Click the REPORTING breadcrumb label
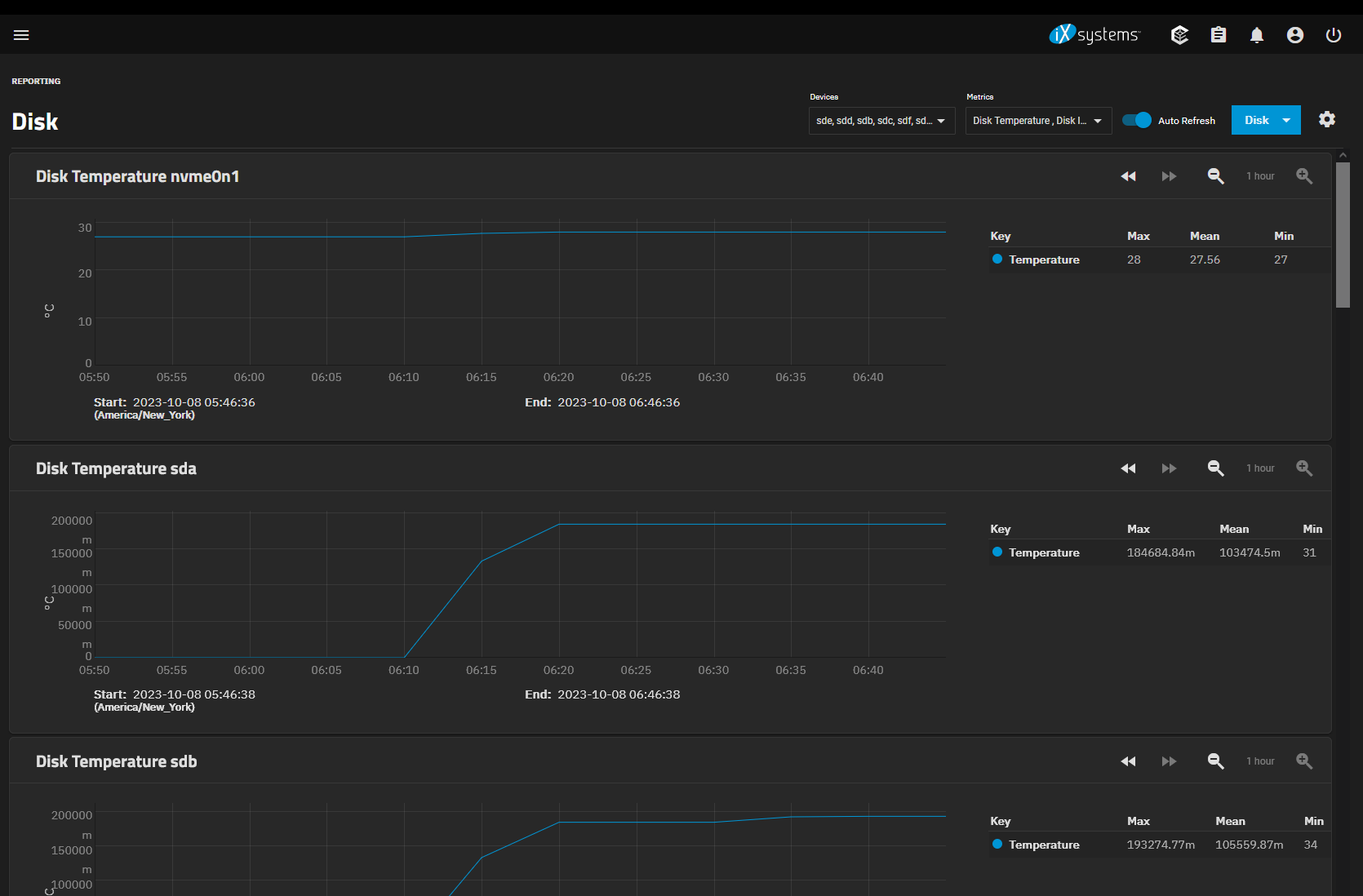 coord(36,82)
